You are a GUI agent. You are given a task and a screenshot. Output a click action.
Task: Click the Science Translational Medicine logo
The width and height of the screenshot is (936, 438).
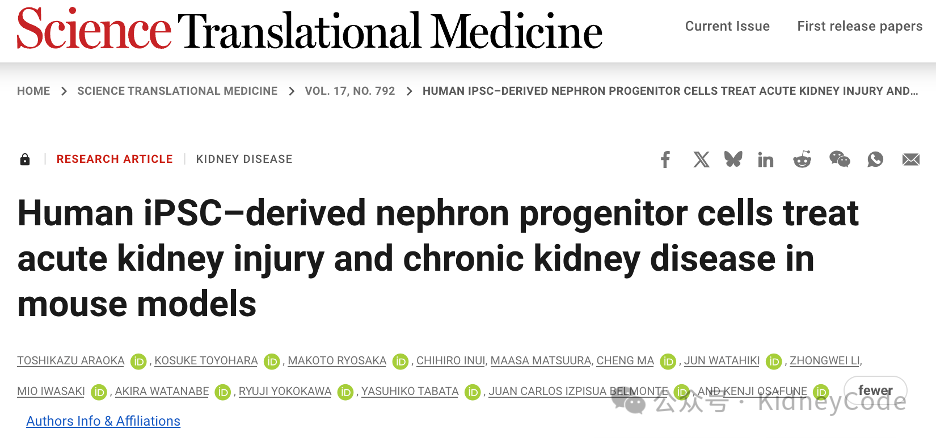tap(309, 29)
